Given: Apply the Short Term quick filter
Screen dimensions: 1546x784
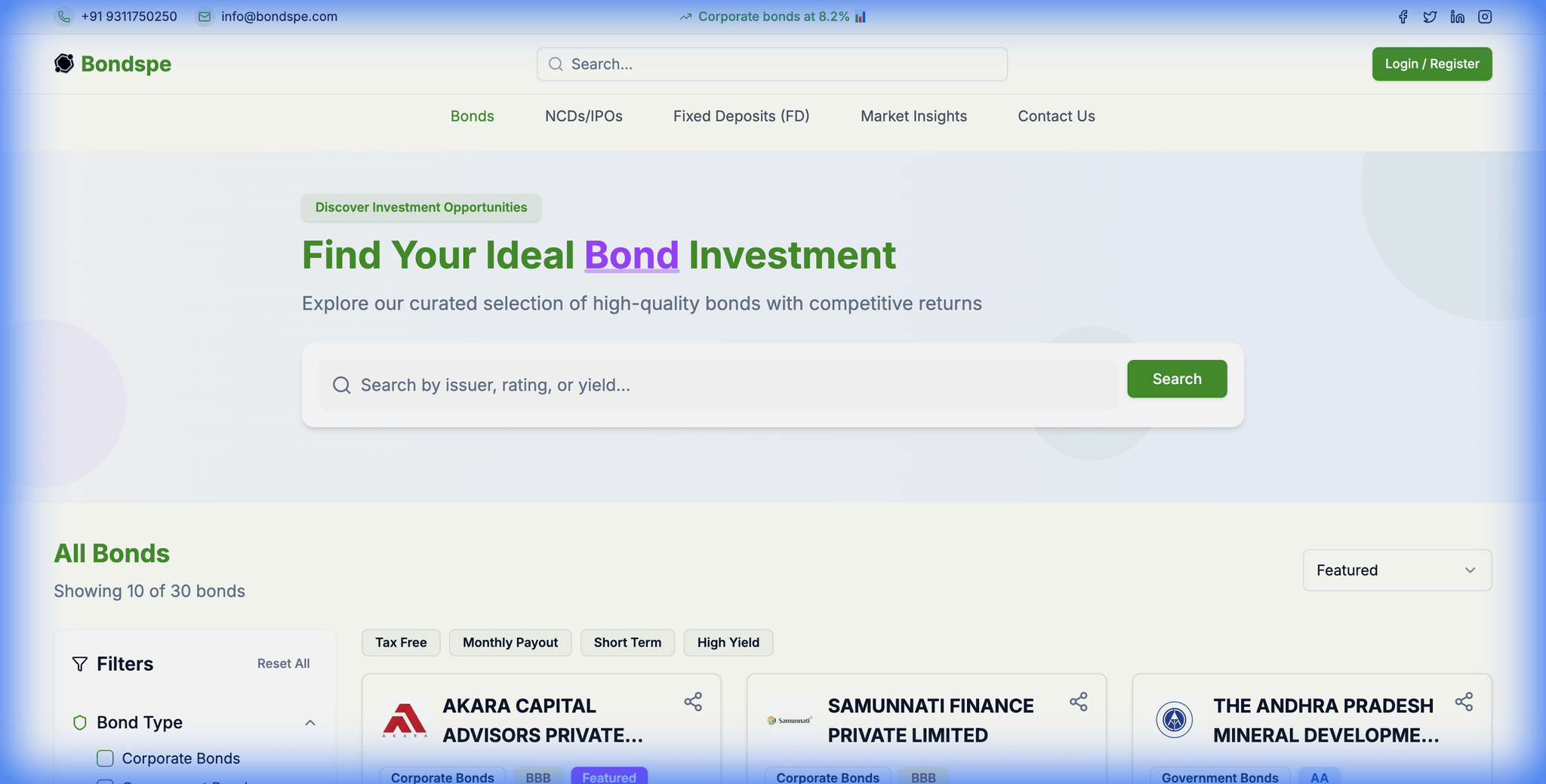Looking at the screenshot, I should coord(627,642).
